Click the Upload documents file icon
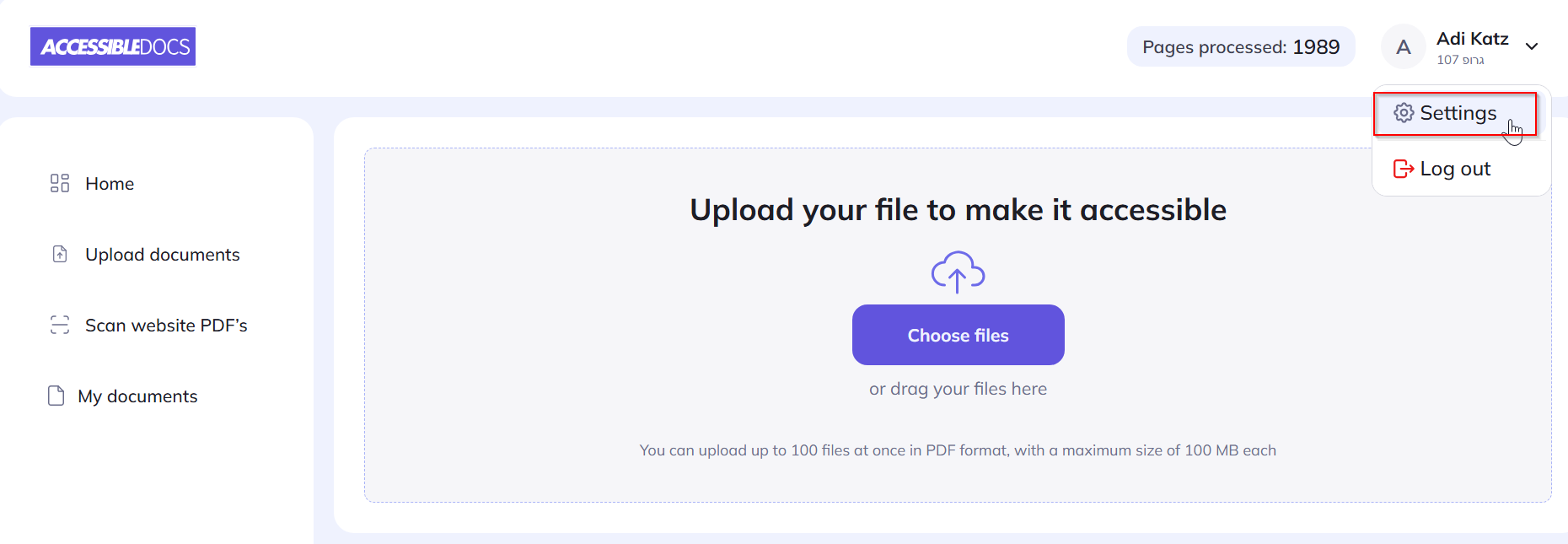This screenshot has height=544, width=1568. pos(60,254)
